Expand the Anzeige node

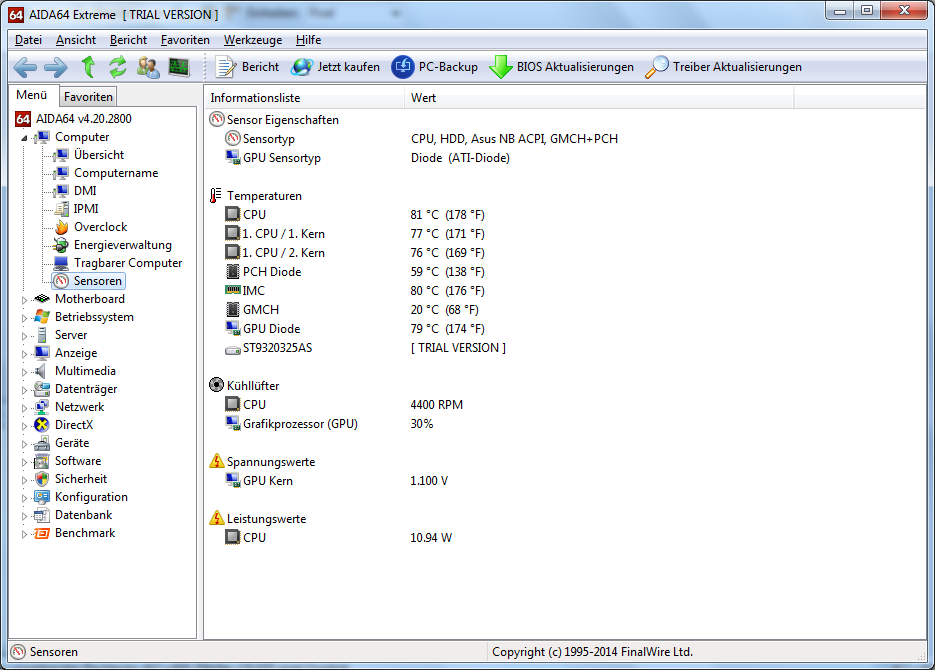point(24,354)
